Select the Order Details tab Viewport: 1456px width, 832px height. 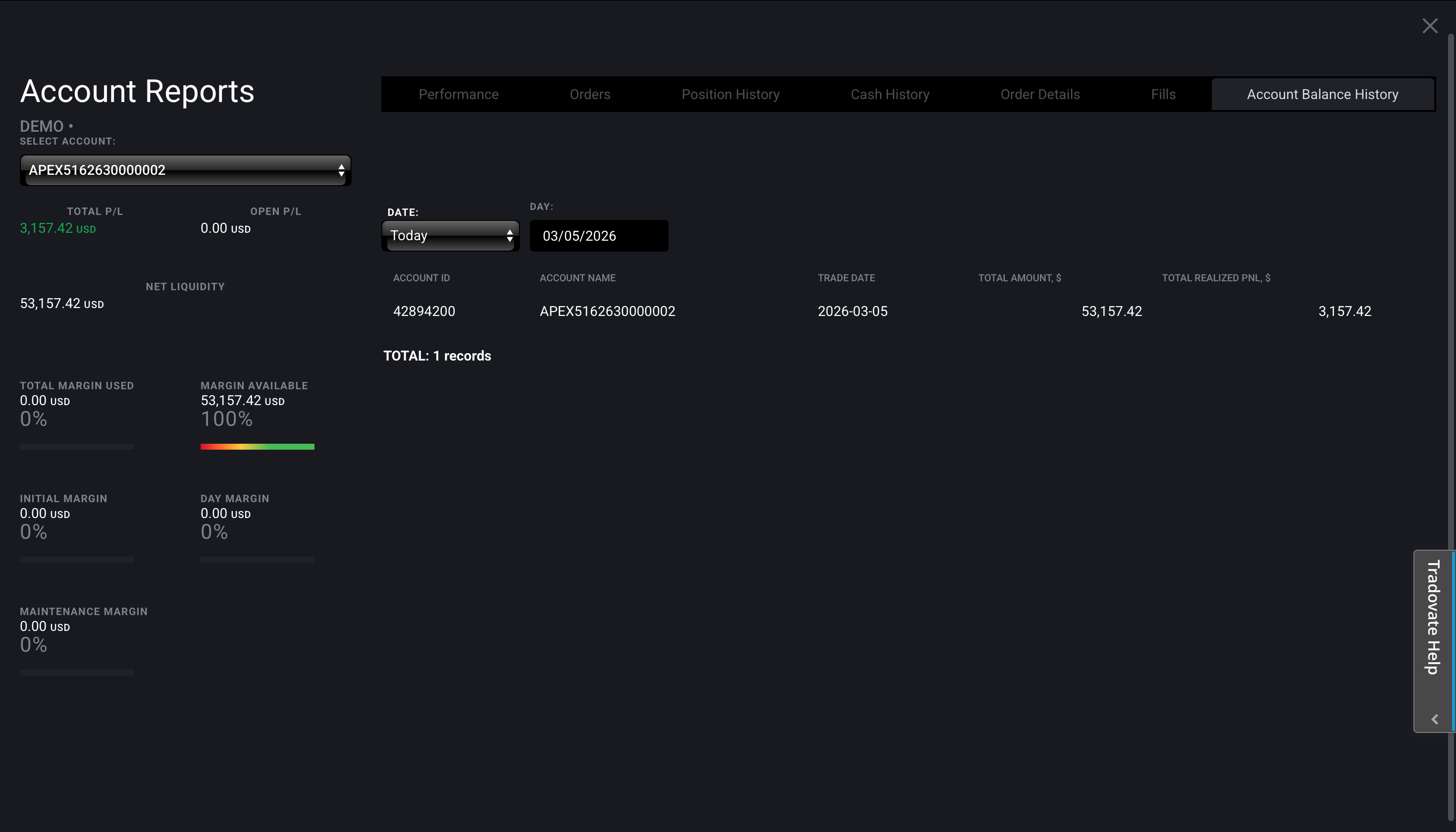tap(1040, 94)
